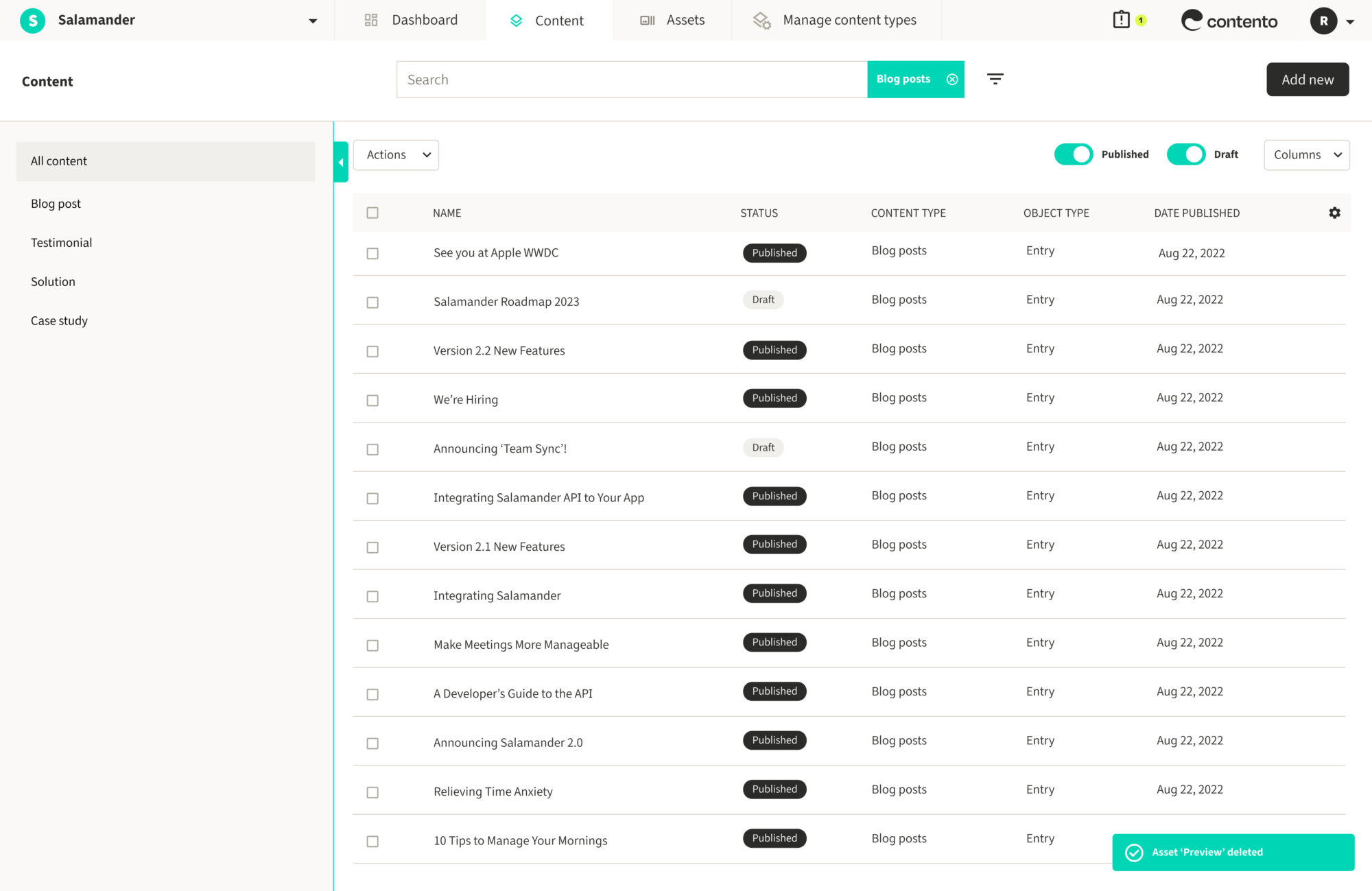This screenshot has height=891, width=1372.
Task: Tick the select-all checkbox in header
Action: pos(372,213)
